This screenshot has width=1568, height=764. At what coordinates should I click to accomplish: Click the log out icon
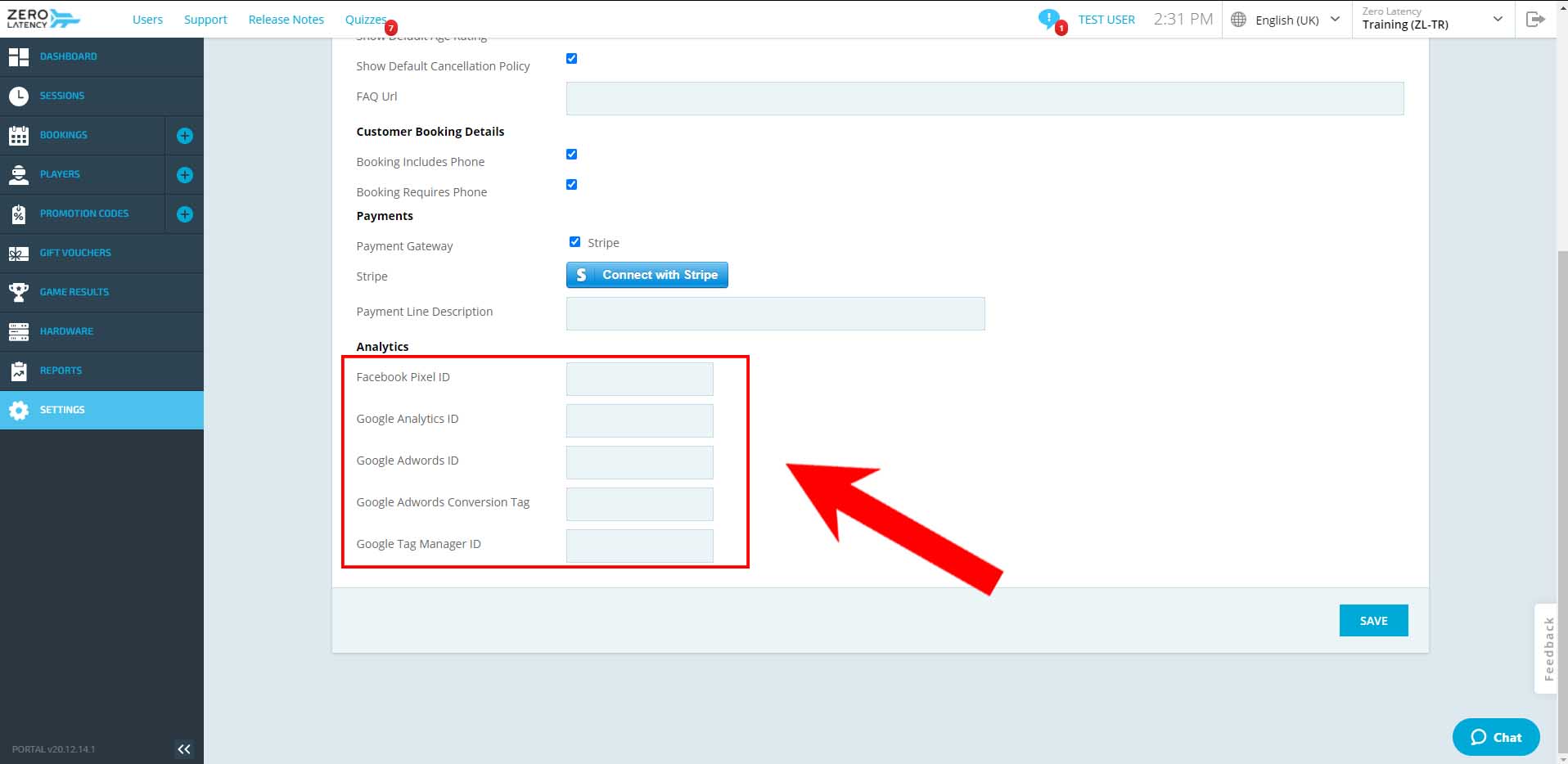(1535, 19)
